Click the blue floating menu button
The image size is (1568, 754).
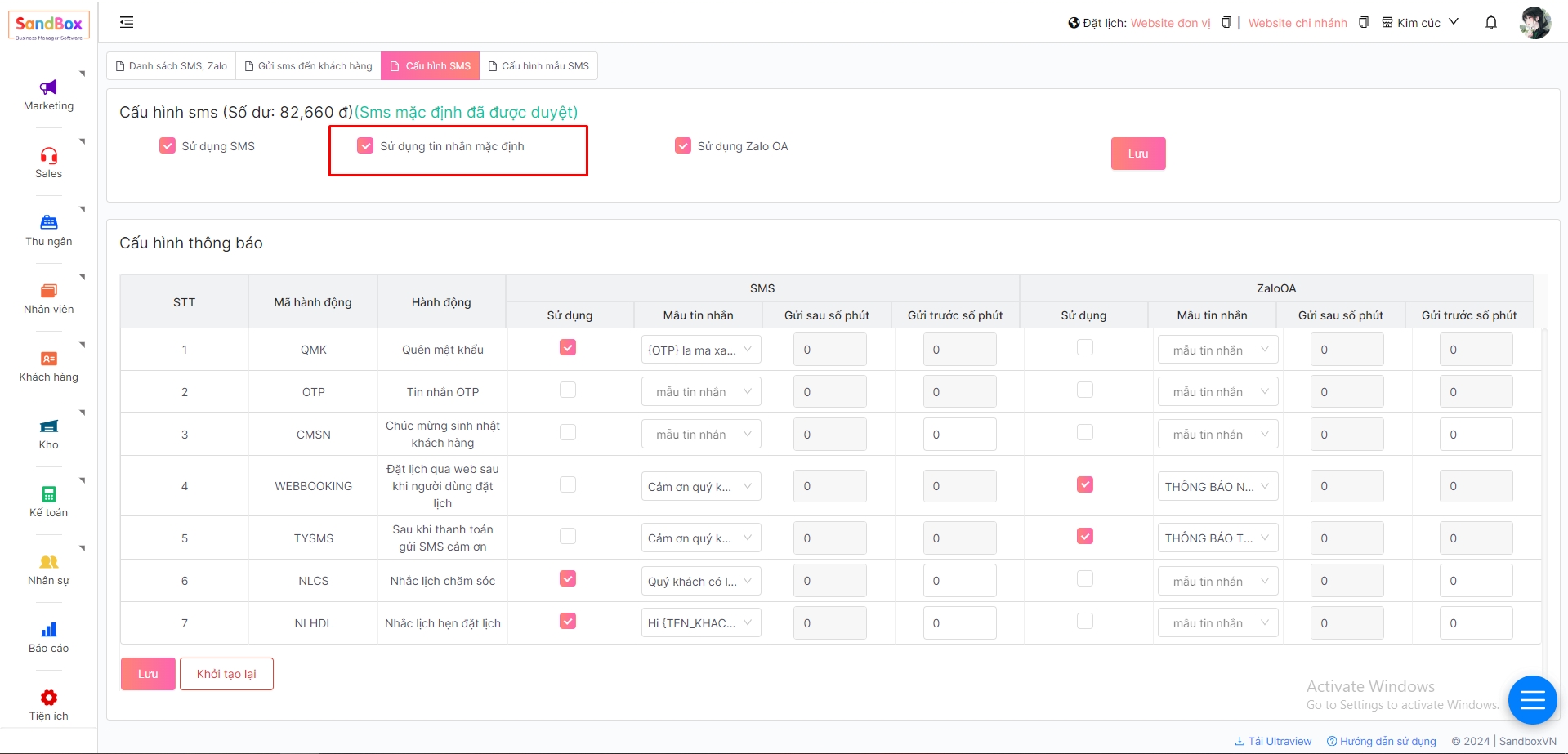1532,700
